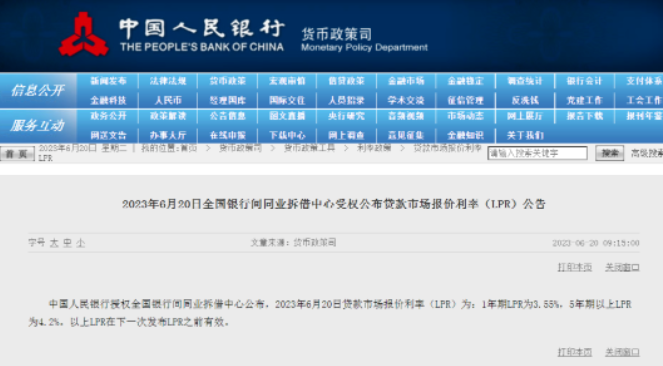Open 反洗钱 navigation link
This screenshot has width=663, height=366.
(x=525, y=101)
